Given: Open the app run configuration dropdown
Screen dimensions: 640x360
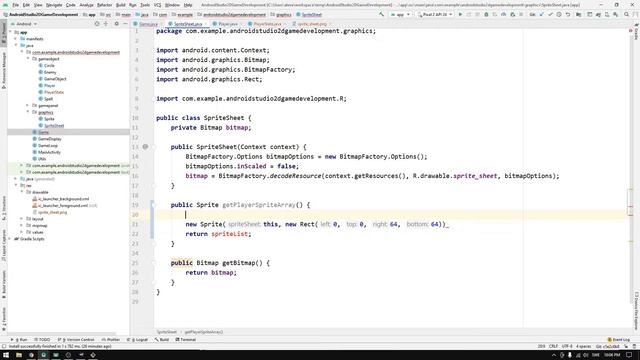Looking at the screenshot, I should coord(400,15).
